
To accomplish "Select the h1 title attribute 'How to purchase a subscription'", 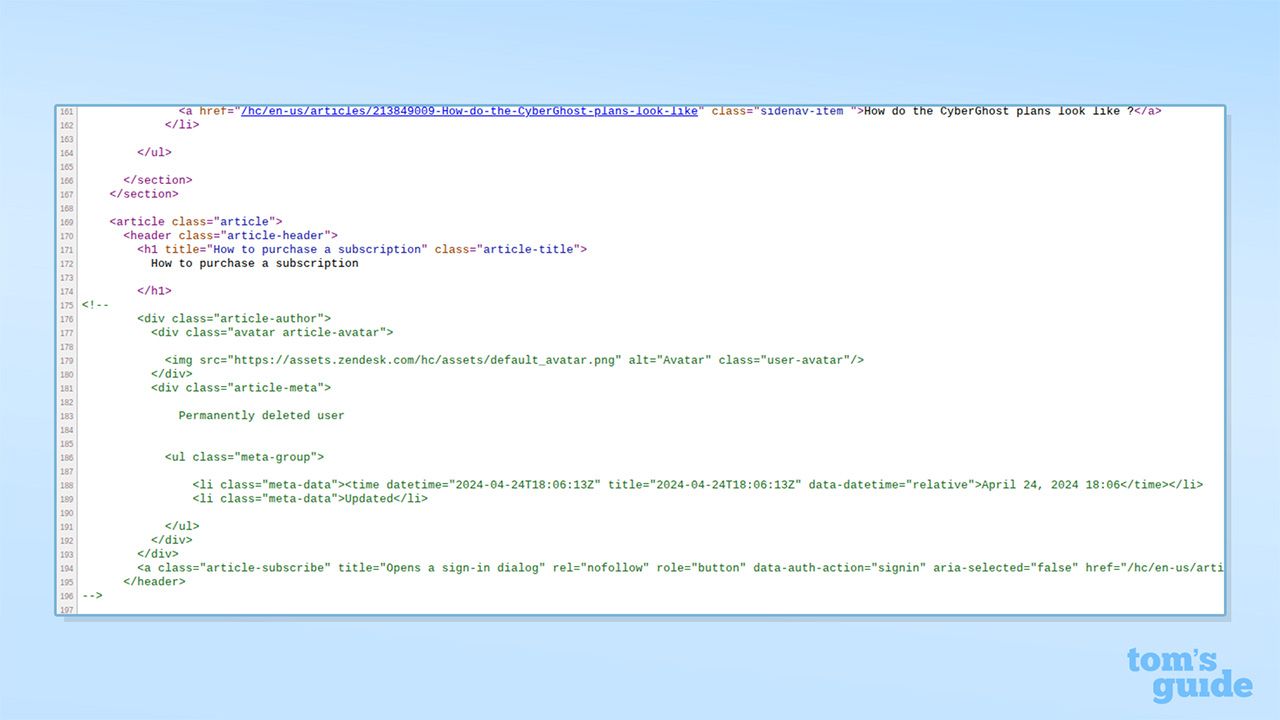I will [x=317, y=250].
